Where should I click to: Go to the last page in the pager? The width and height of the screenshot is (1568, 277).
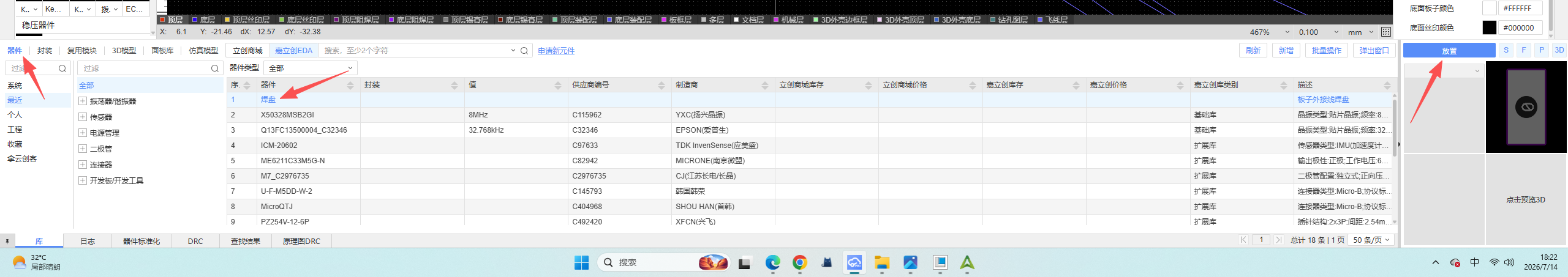pyautogui.click(x=1278, y=240)
